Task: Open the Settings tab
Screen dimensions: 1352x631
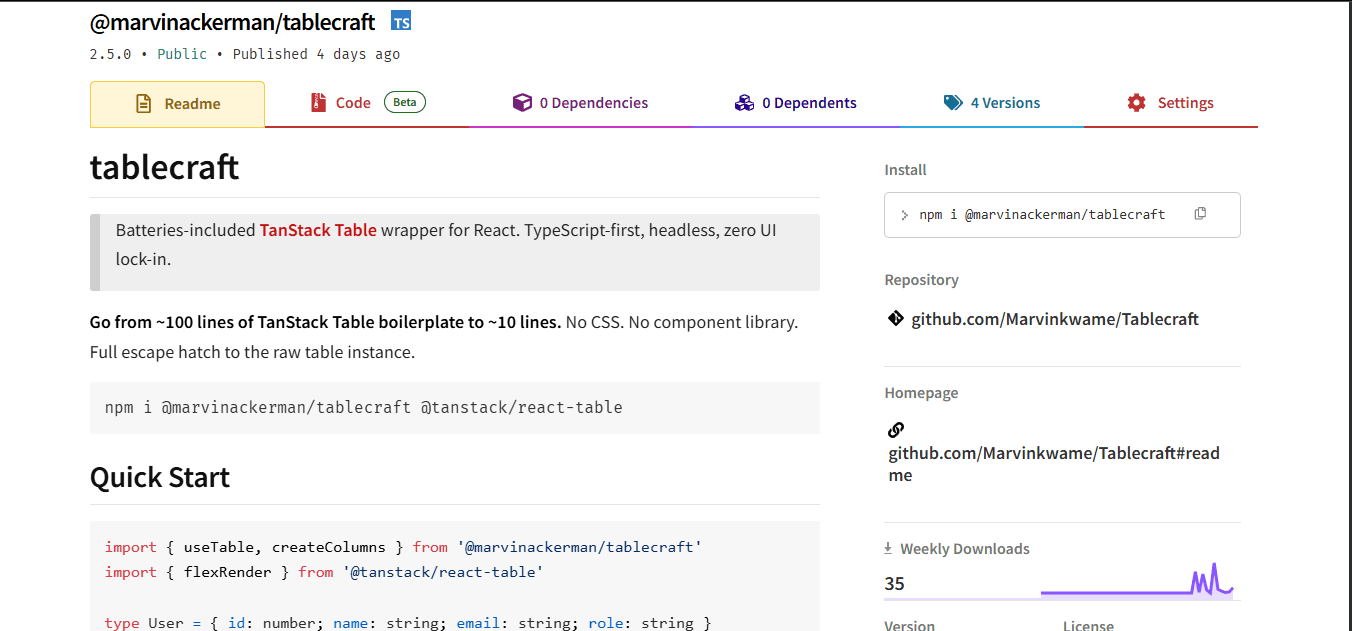Action: [1170, 103]
